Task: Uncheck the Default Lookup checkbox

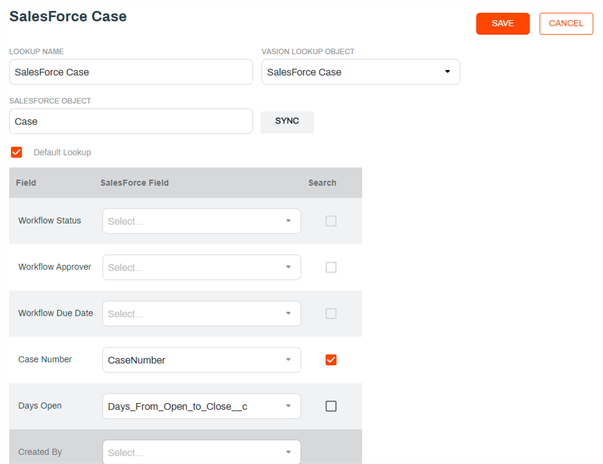Action: tap(17, 152)
